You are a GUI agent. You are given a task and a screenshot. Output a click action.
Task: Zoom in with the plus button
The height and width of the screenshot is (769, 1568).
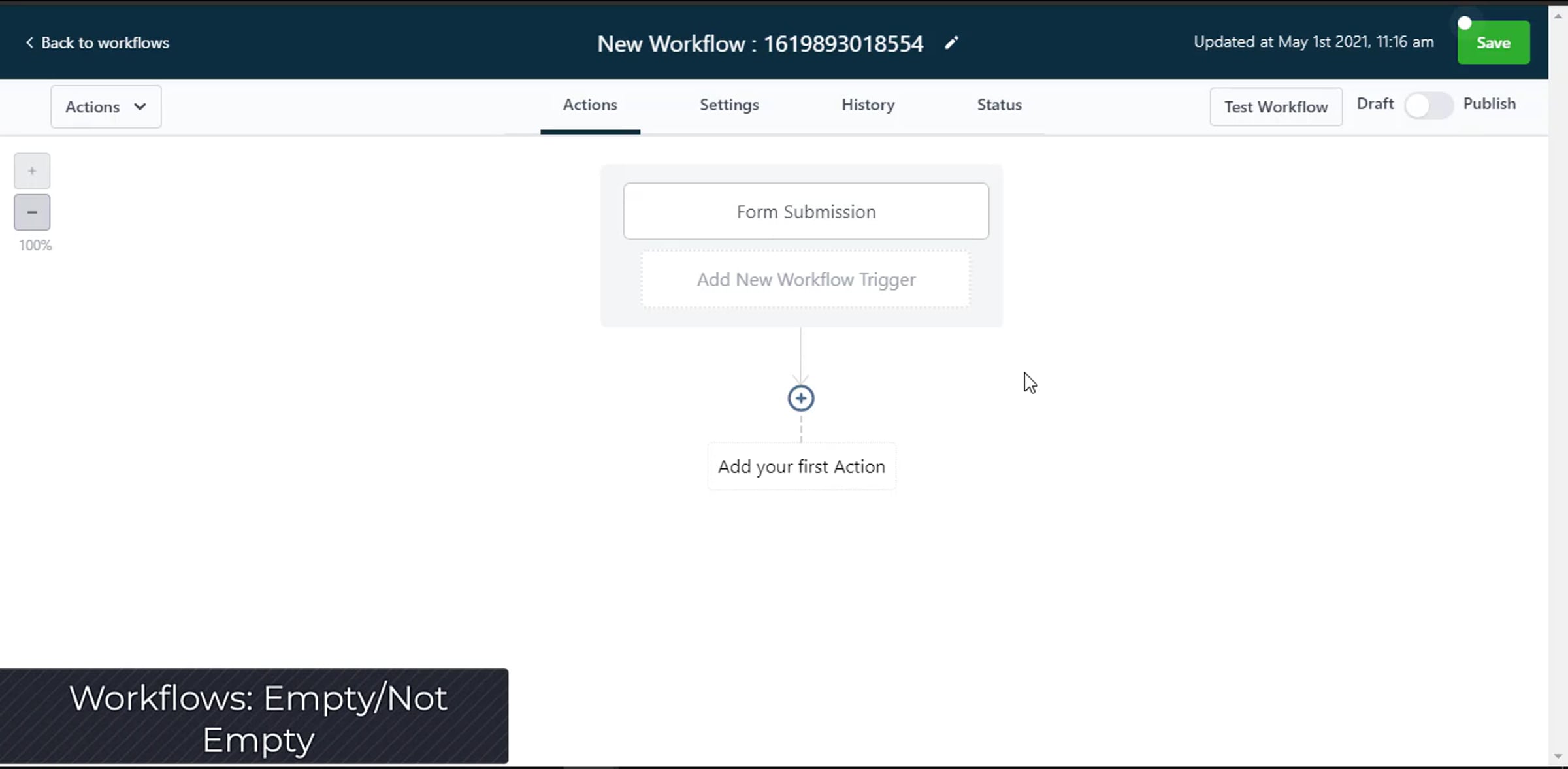pyautogui.click(x=32, y=171)
